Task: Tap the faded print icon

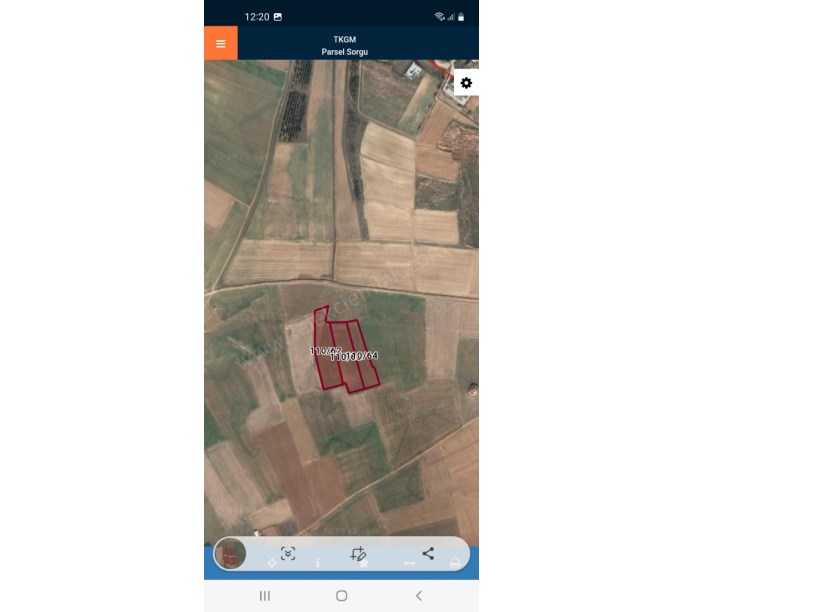Action: point(455,563)
